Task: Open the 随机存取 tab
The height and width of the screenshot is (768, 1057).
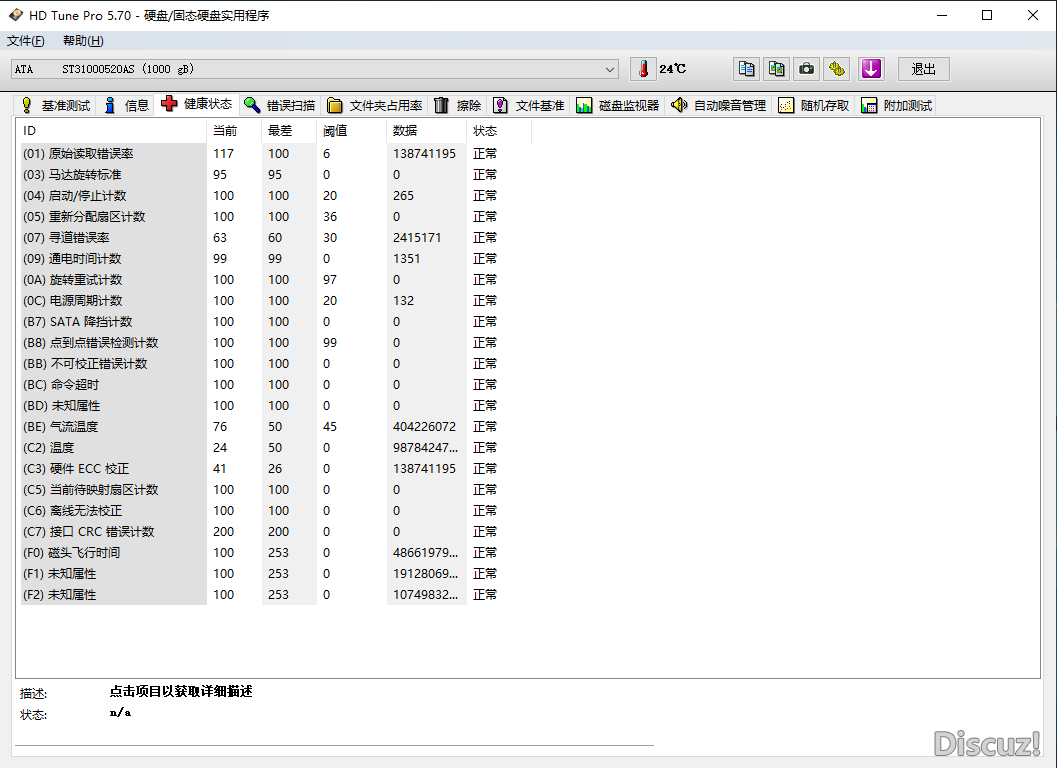Action: click(814, 105)
